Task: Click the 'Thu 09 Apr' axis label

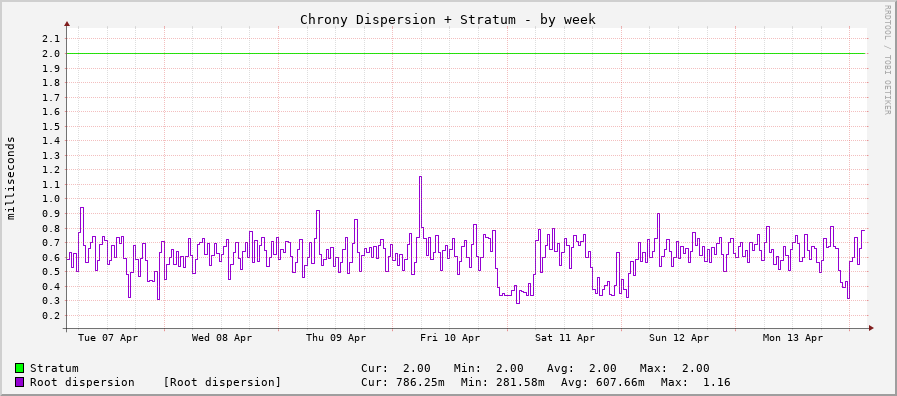Action: tap(336, 338)
